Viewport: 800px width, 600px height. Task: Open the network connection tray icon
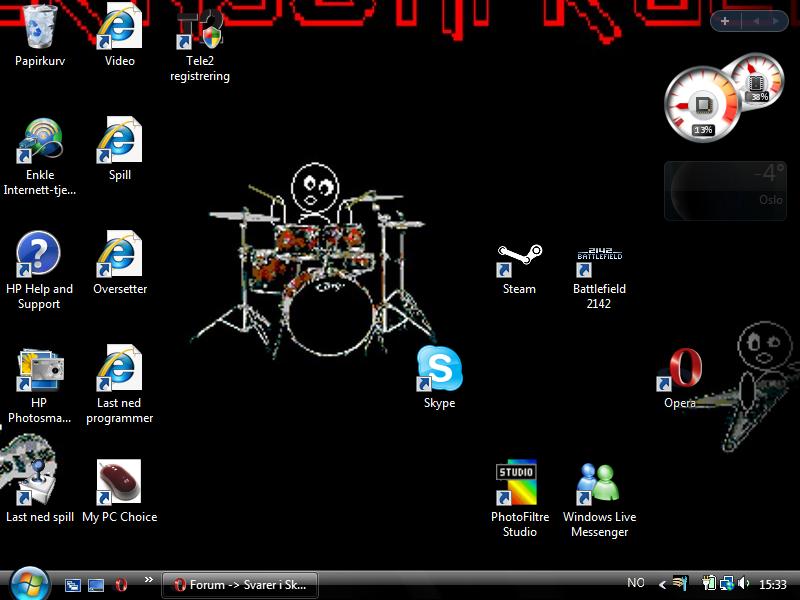tap(727, 583)
